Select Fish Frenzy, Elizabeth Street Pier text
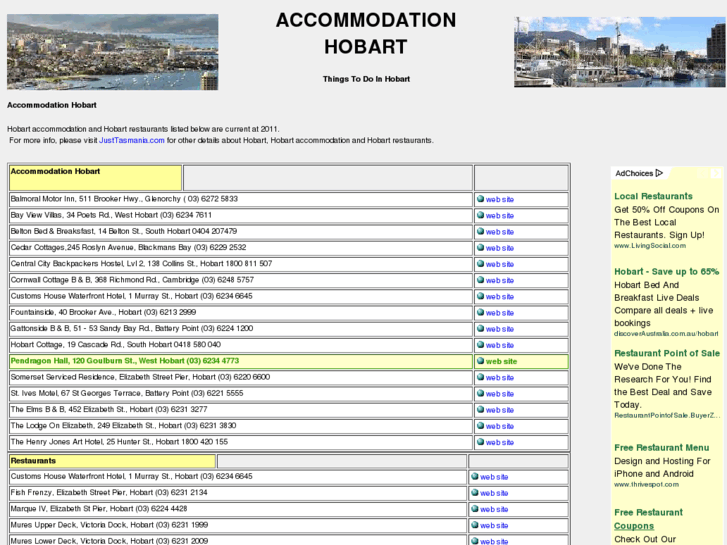This screenshot has width=727, height=545. pyautogui.click(x=109, y=493)
